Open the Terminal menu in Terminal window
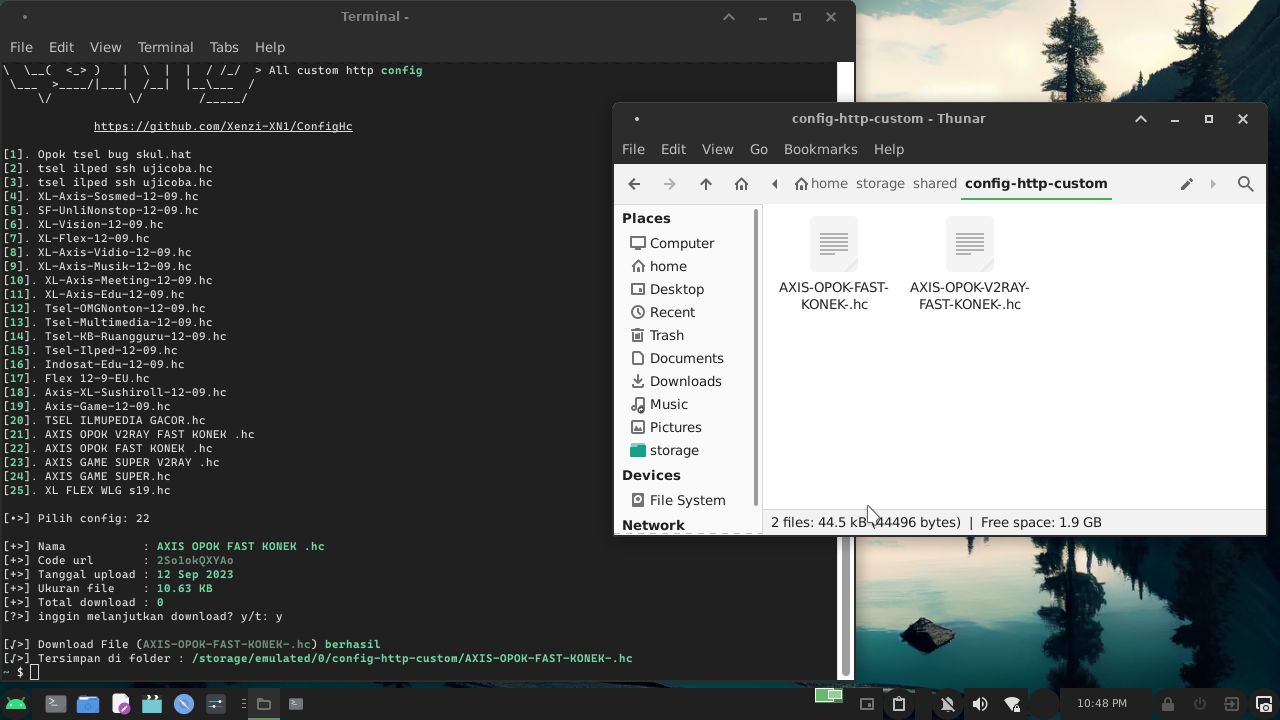The image size is (1280, 720). click(165, 47)
